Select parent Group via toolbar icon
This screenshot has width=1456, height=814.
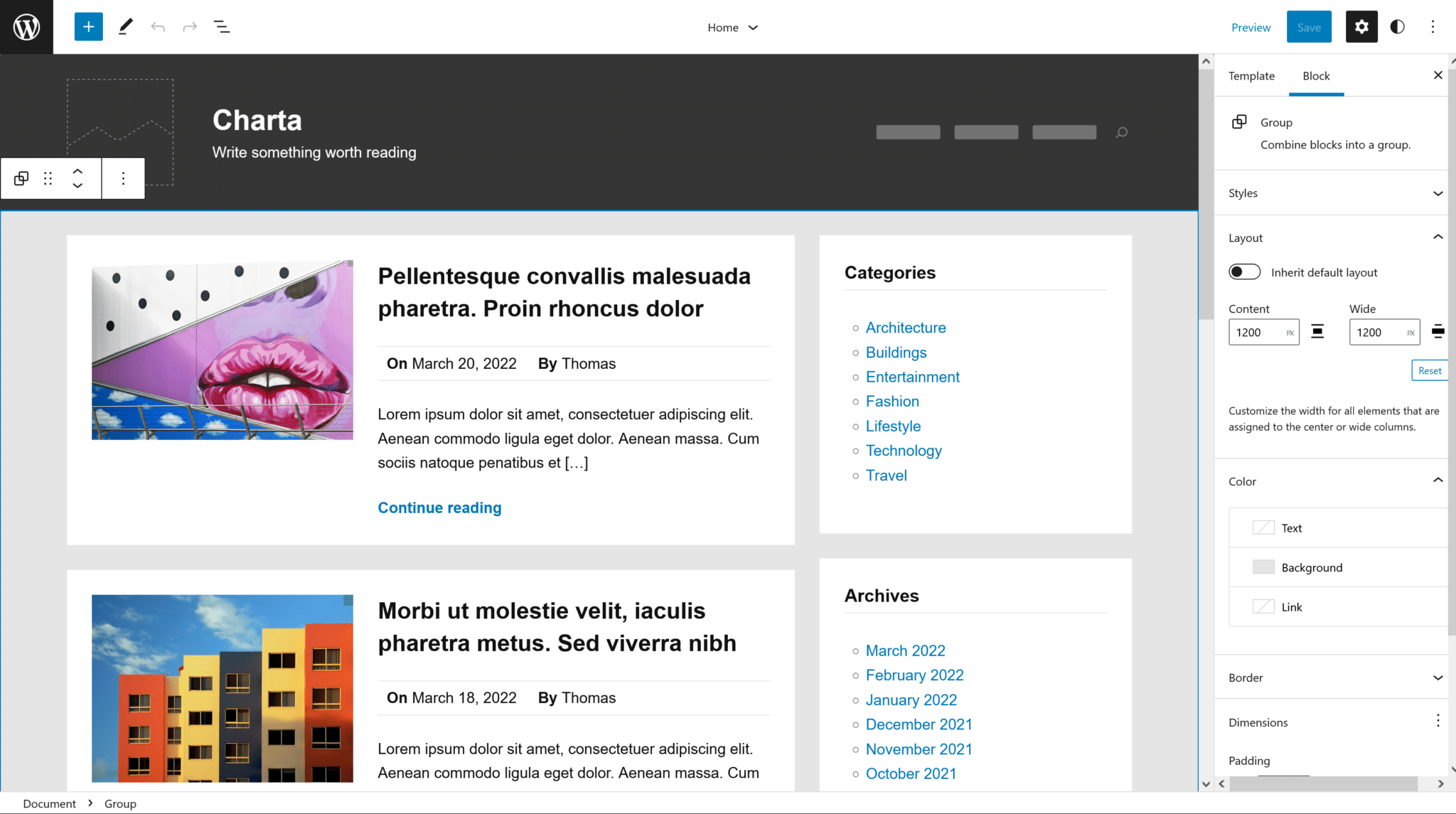[20, 178]
